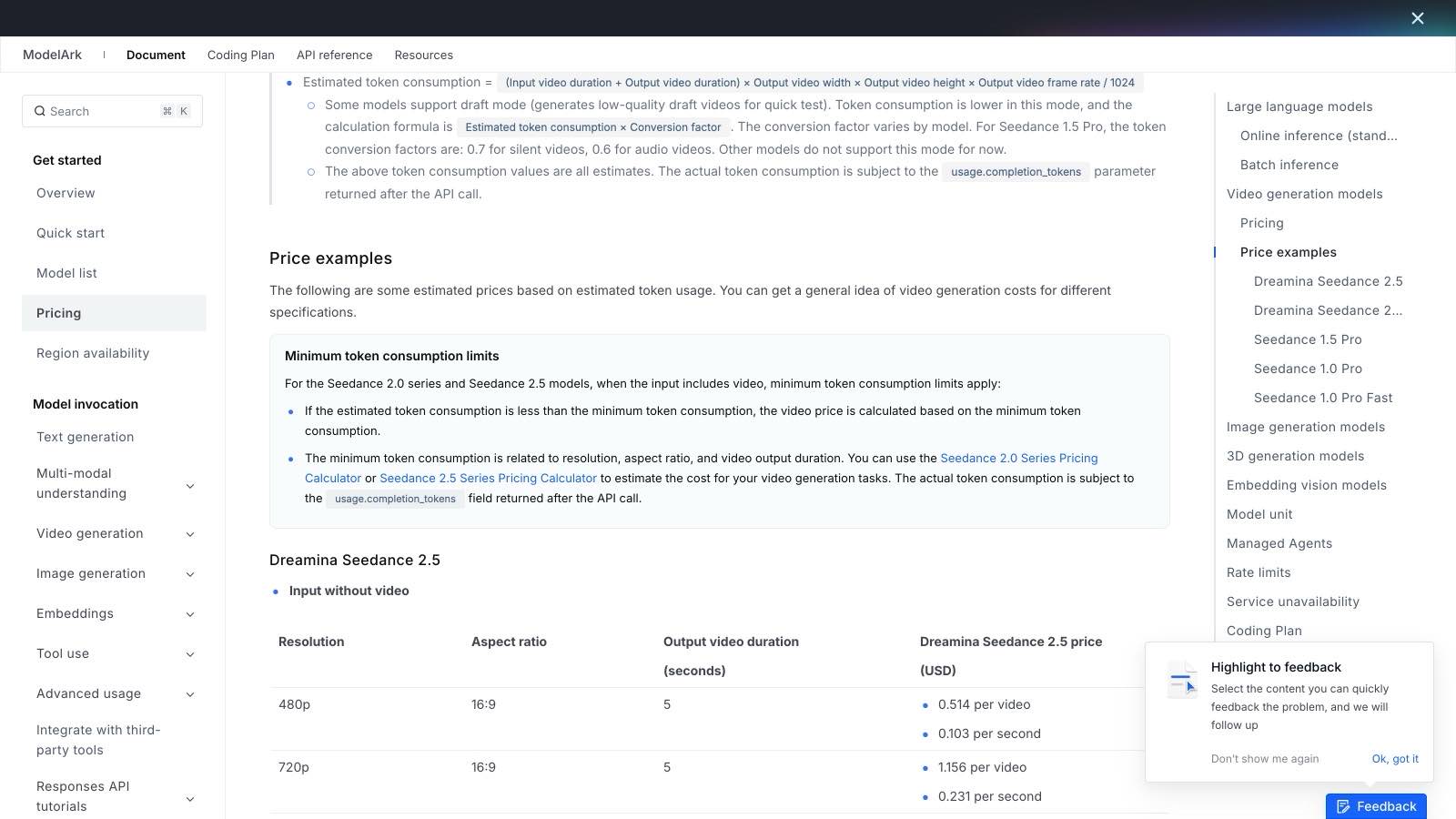Jump to Image generation models section

(1306, 427)
